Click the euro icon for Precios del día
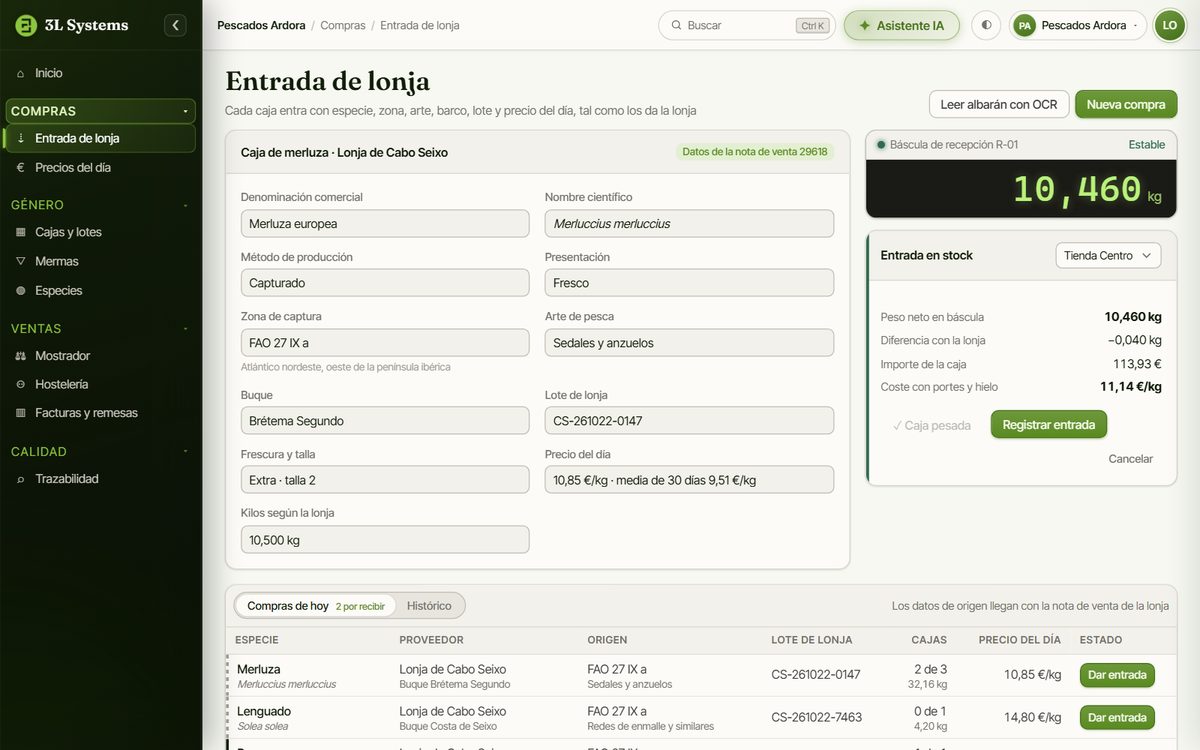This screenshot has width=1200, height=750. (x=21, y=167)
